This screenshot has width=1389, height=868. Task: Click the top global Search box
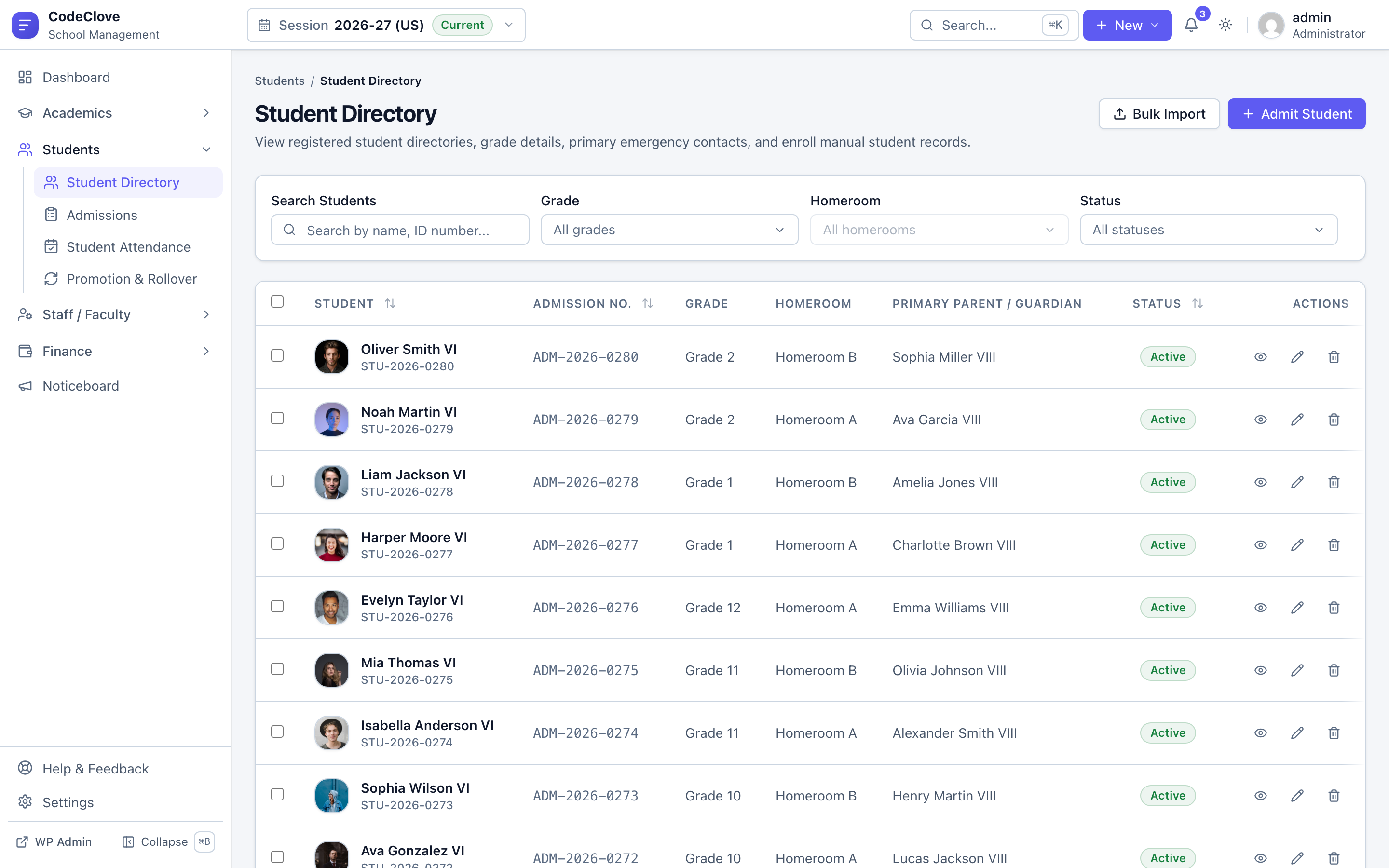(x=994, y=25)
